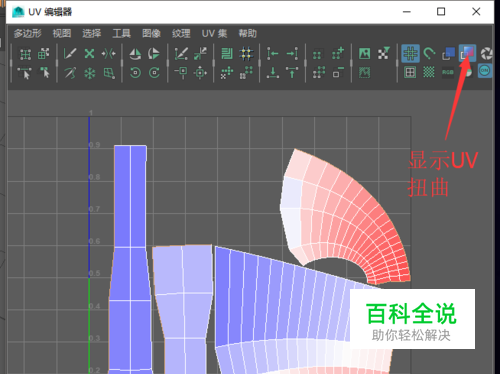Toggle texture image display
Image resolution: width=500 pixels, height=374 pixels.
tap(364, 54)
